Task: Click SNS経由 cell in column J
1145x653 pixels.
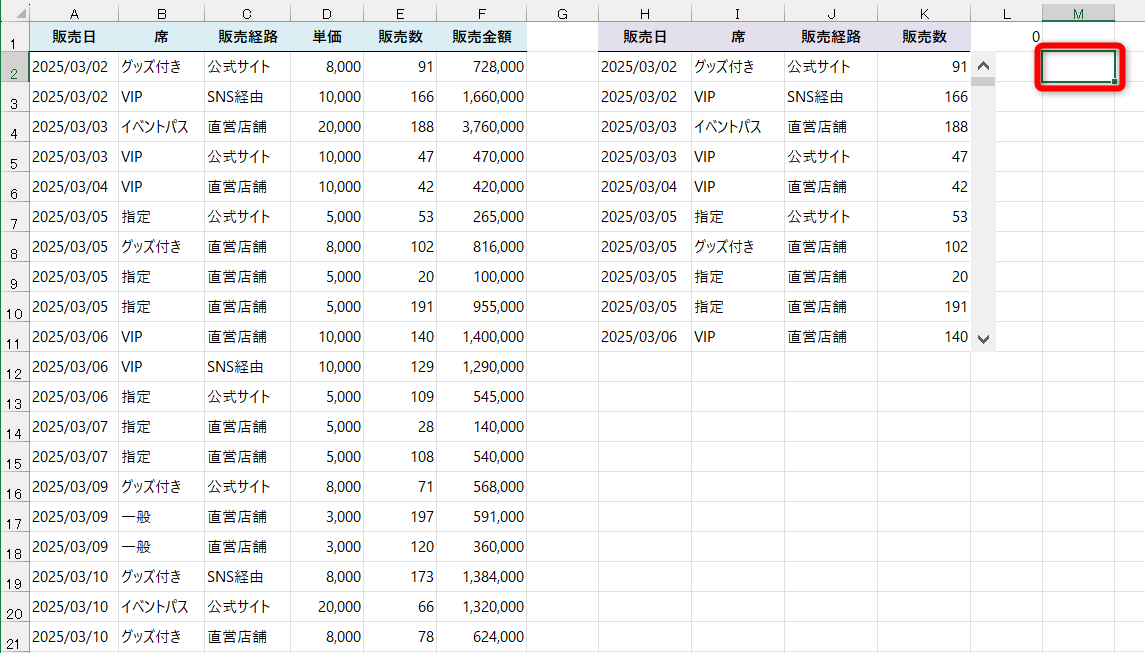Action: (x=831, y=96)
